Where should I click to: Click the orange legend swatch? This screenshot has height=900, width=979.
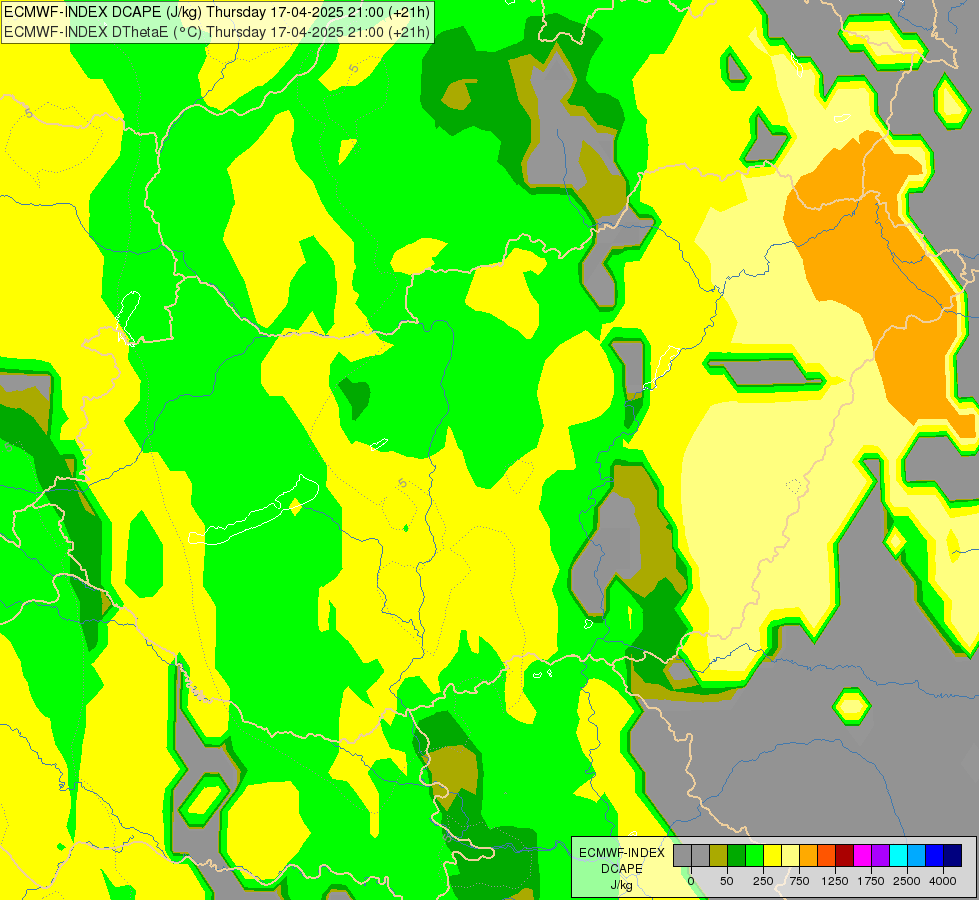[x=809, y=855]
